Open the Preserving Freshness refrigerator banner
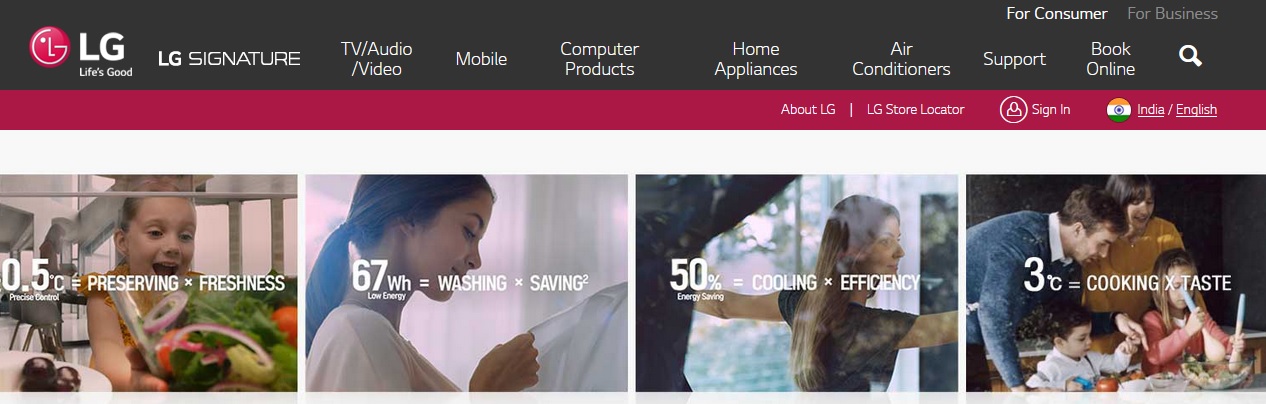Viewport: 1266px width, 404px height. point(149,283)
